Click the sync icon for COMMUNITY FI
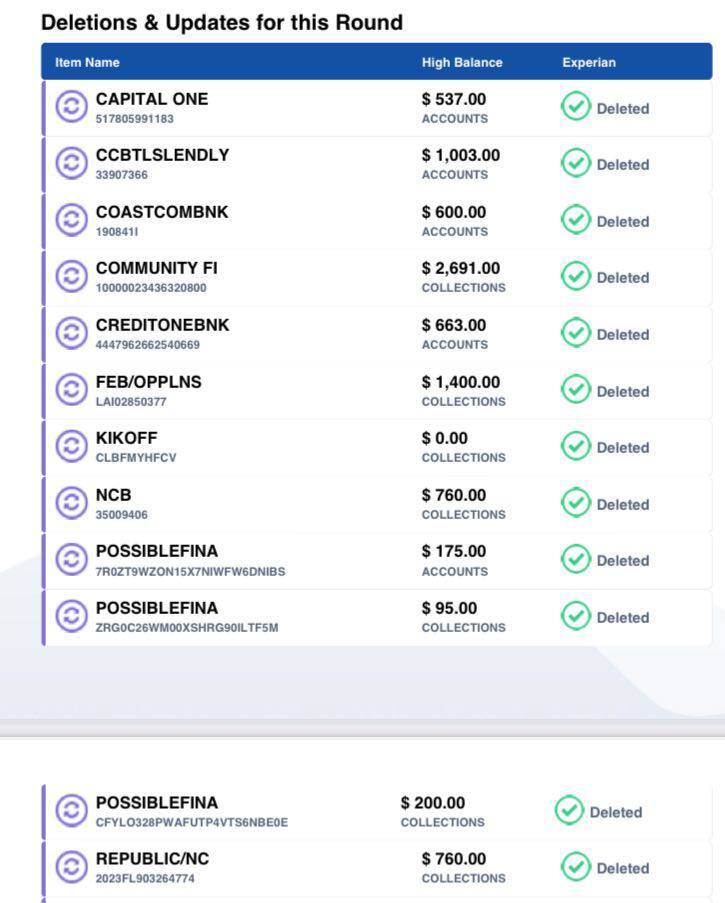 pos(71,276)
